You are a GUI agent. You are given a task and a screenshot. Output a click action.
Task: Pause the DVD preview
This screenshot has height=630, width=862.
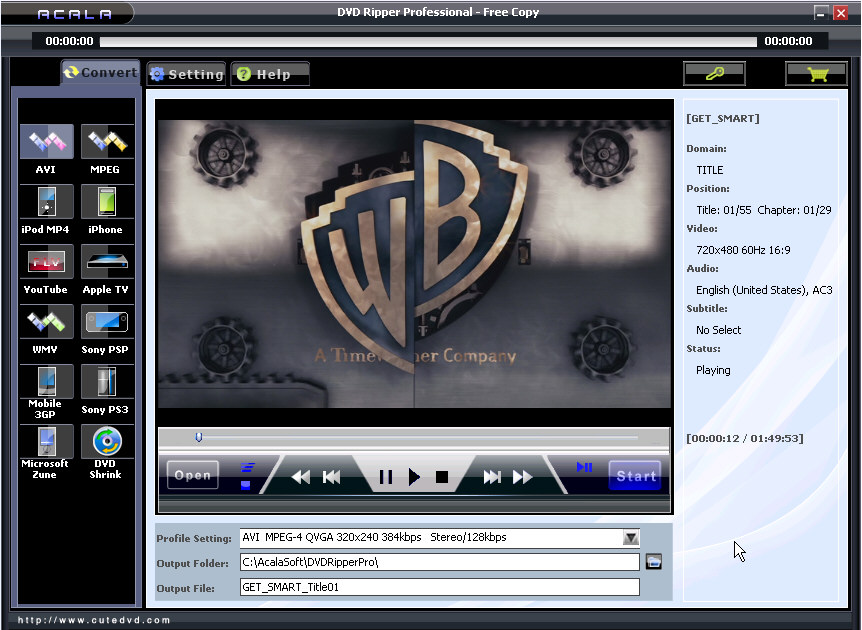click(386, 477)
